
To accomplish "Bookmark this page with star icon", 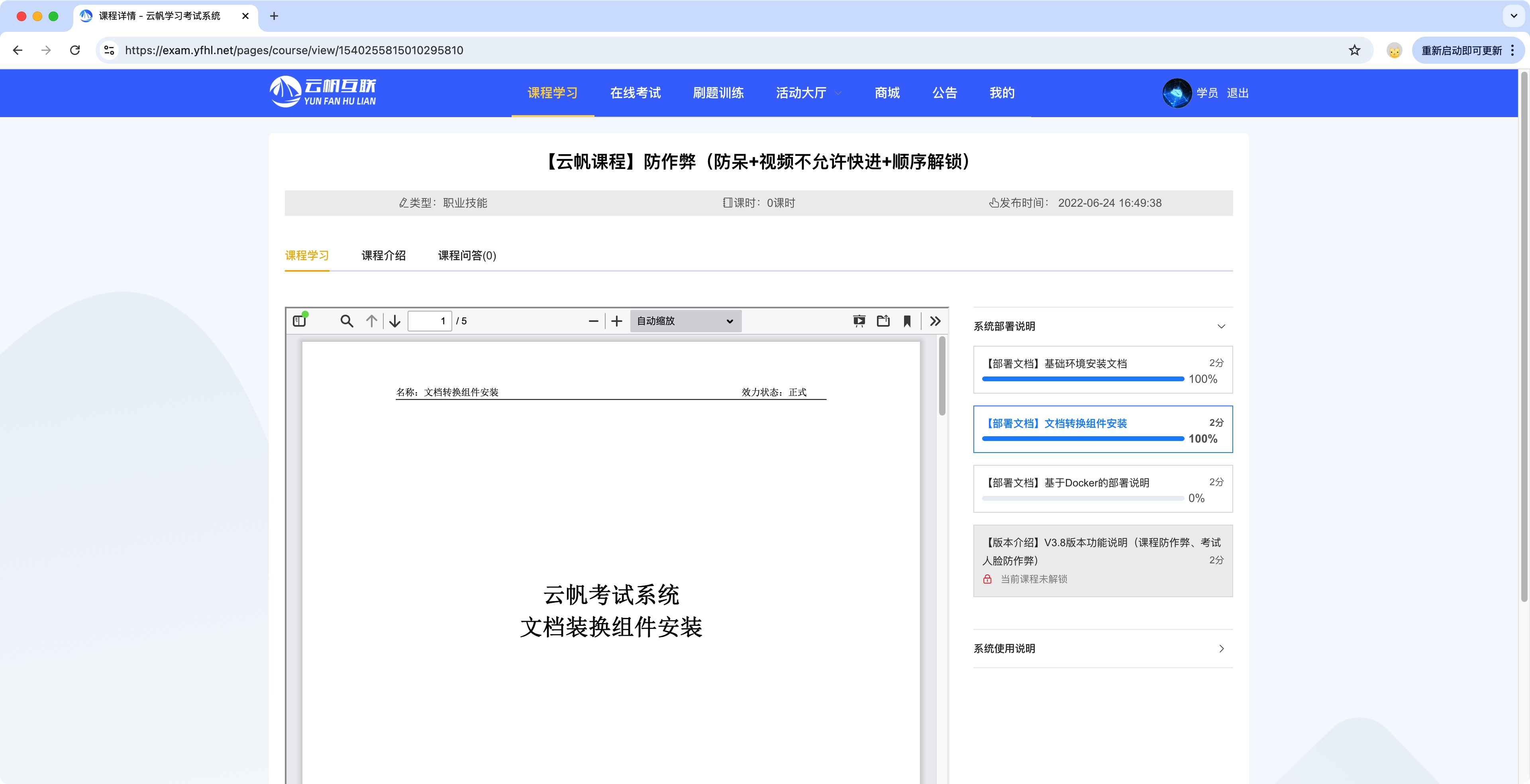I will 1354,50.
